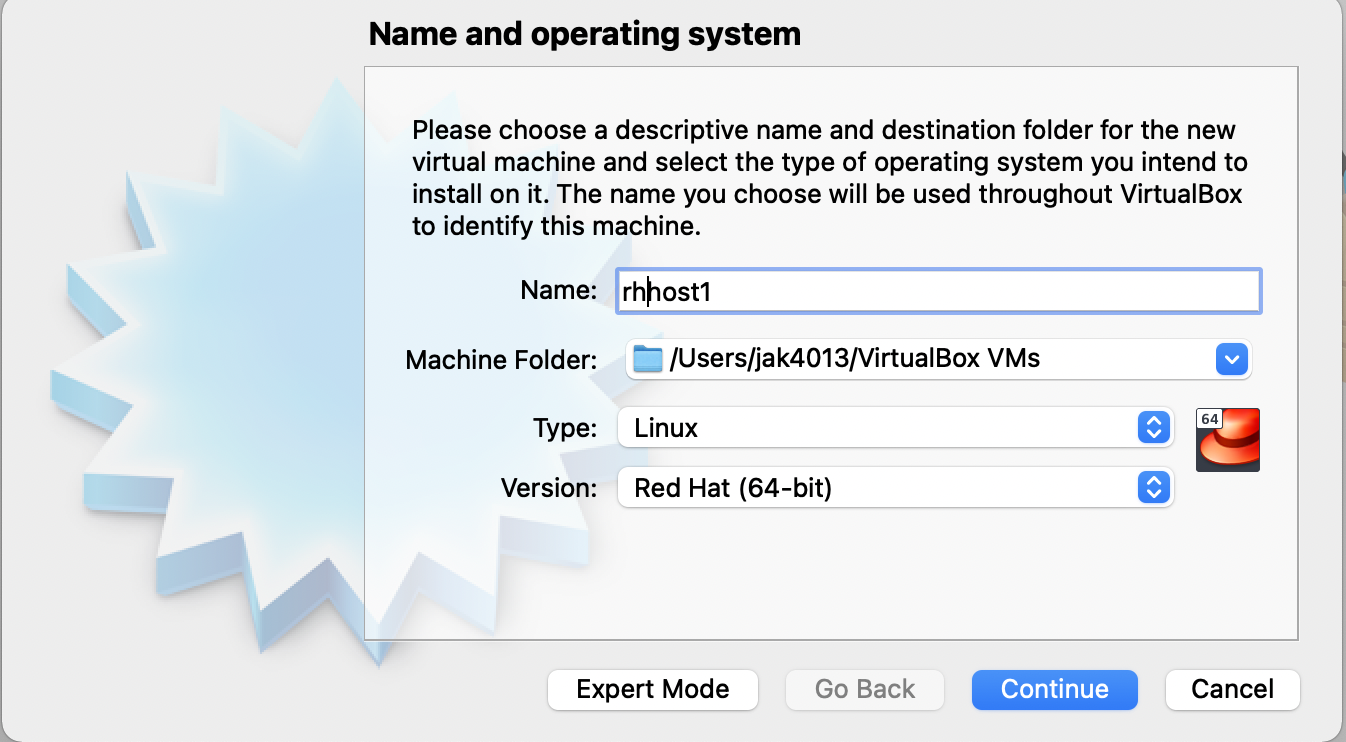
Task: Switch to Expert Mode
Action: [653, 689]
